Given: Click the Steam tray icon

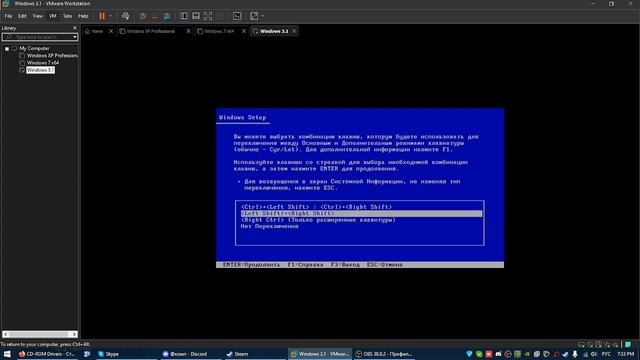Looking at the screenshot, I should [x=566, y=354].
